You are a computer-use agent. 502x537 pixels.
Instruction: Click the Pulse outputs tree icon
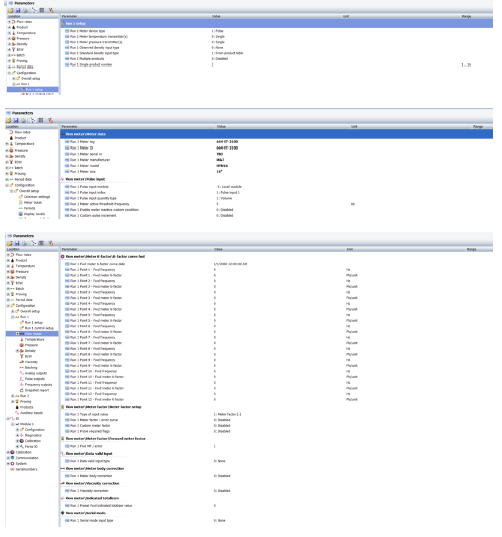[22, 379]
